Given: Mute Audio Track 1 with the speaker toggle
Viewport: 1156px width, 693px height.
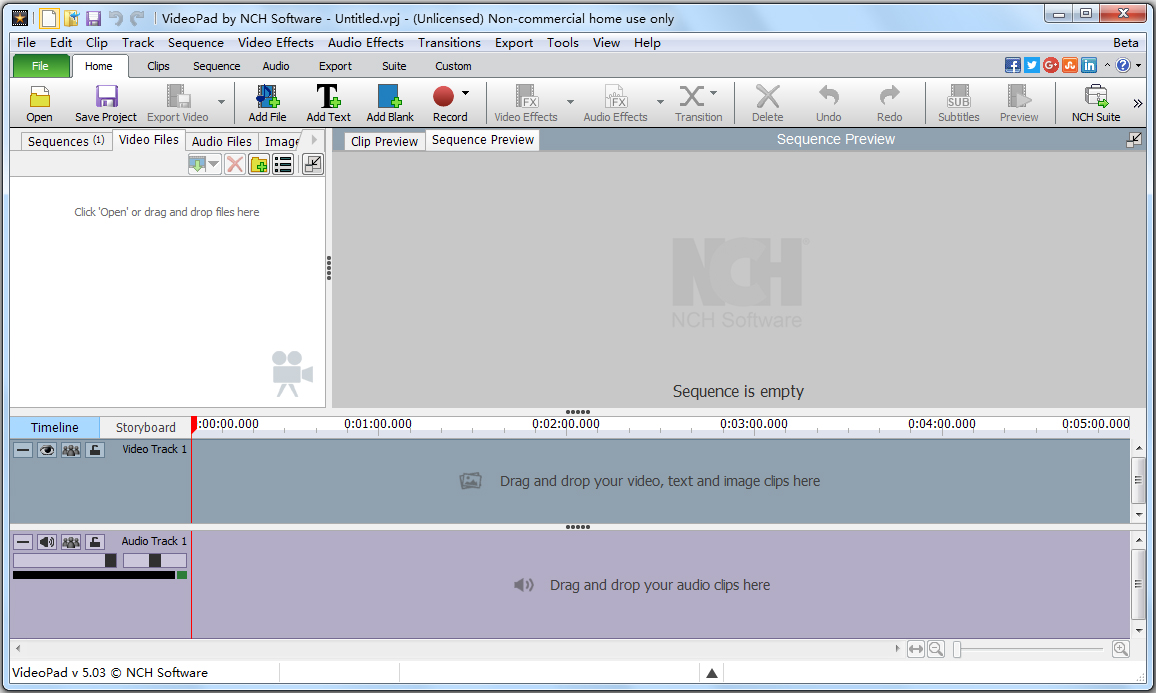Looking at the screenshot, I should 46,541.
